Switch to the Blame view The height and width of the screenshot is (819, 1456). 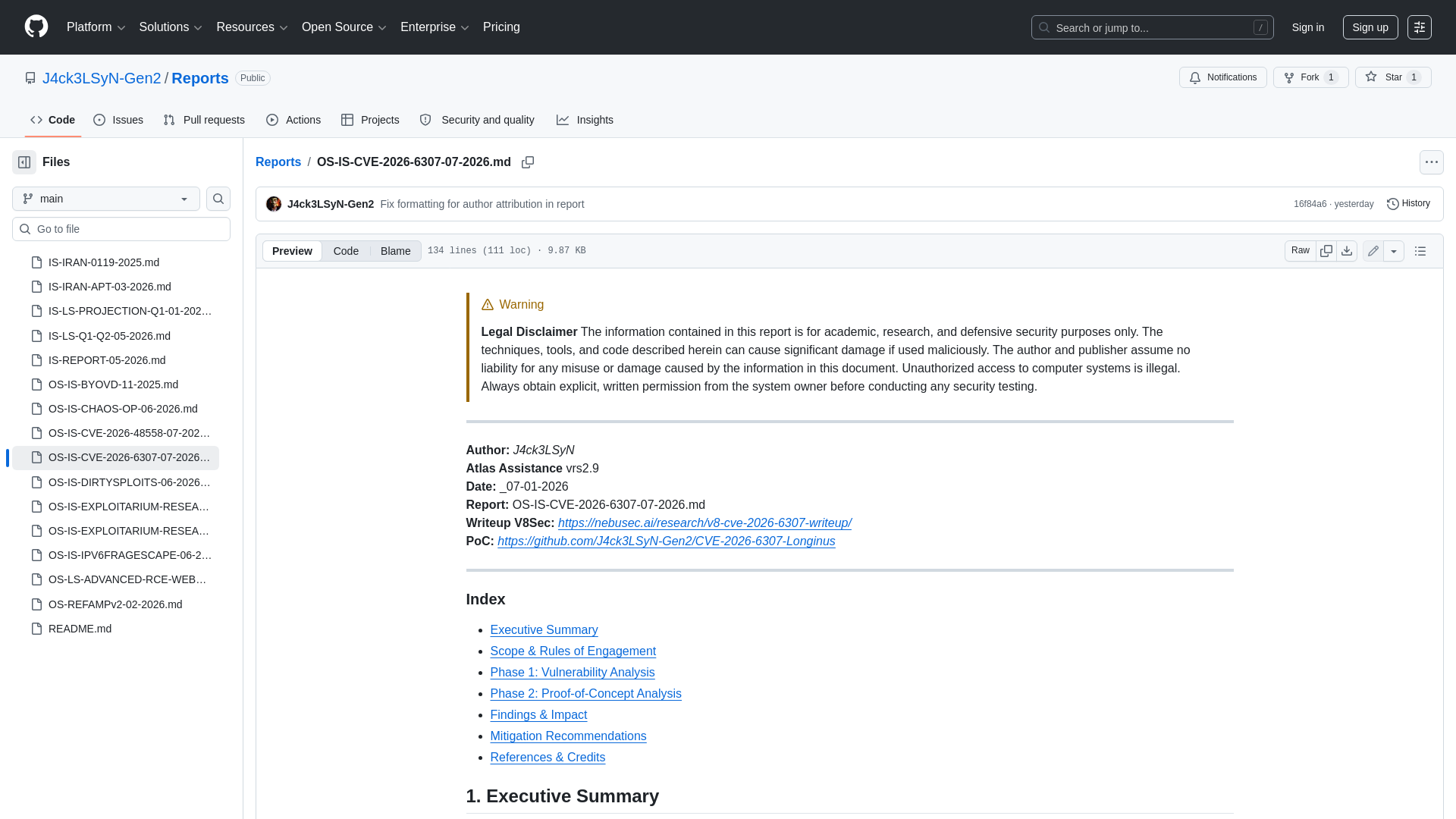pos(395,251)
